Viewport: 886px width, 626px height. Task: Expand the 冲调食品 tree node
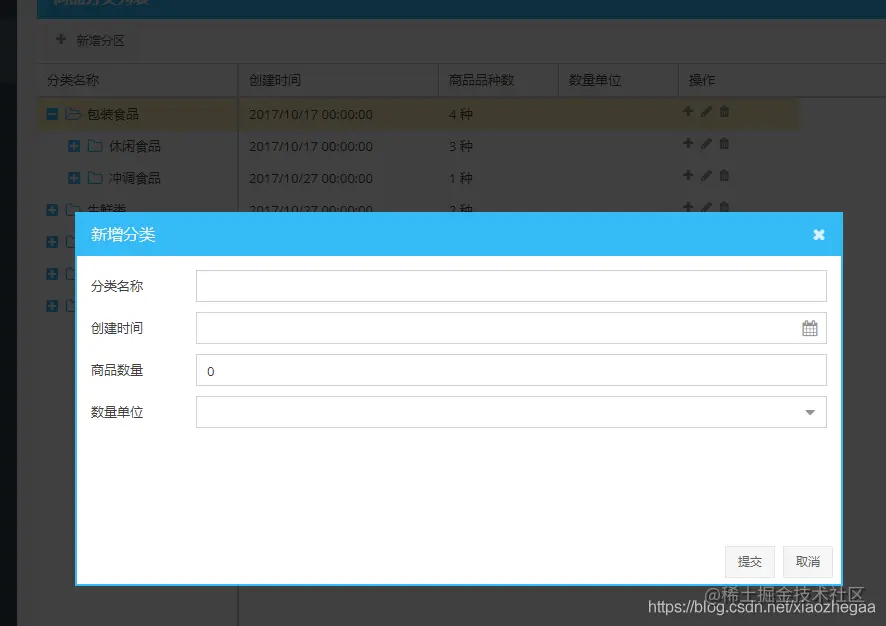click(73, 178)
